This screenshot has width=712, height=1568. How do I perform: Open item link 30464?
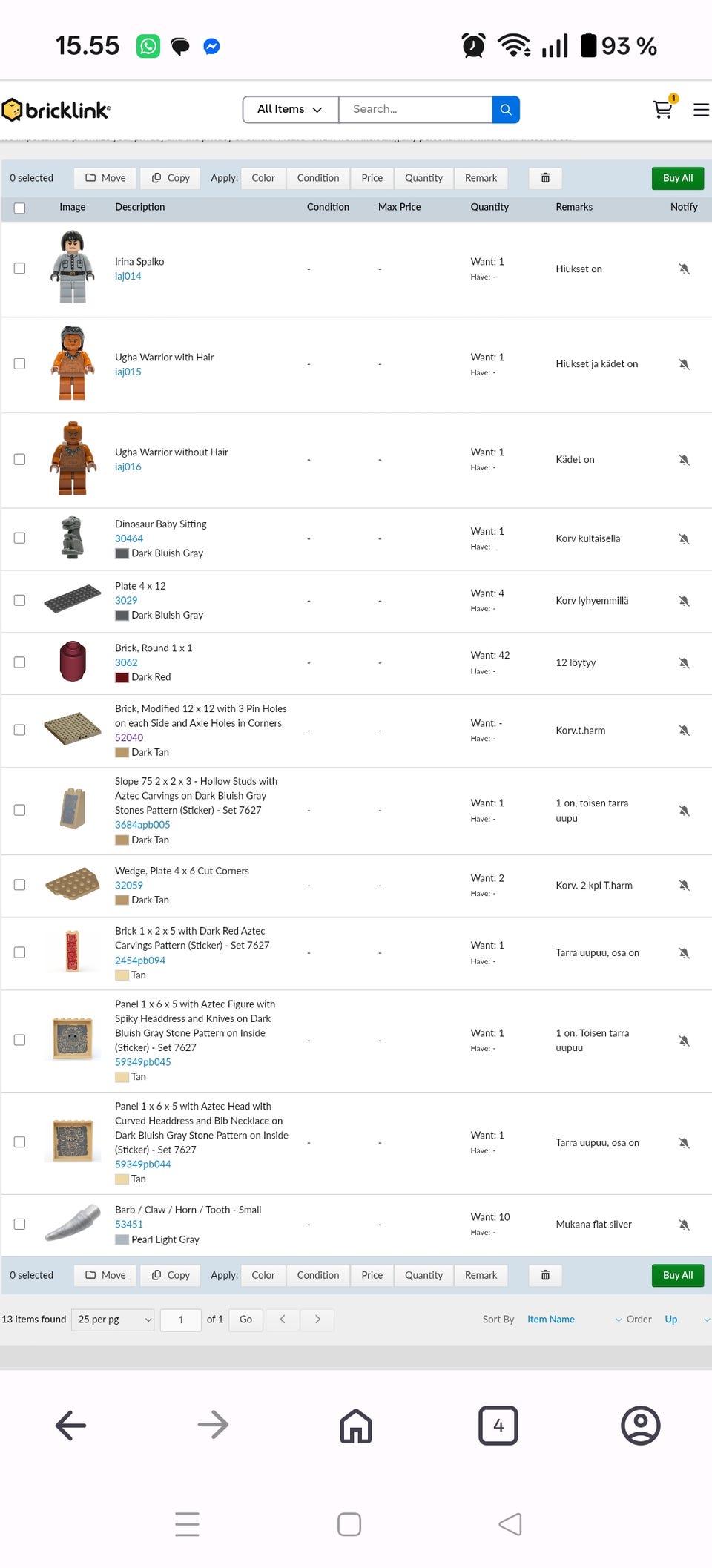point(129,538)
